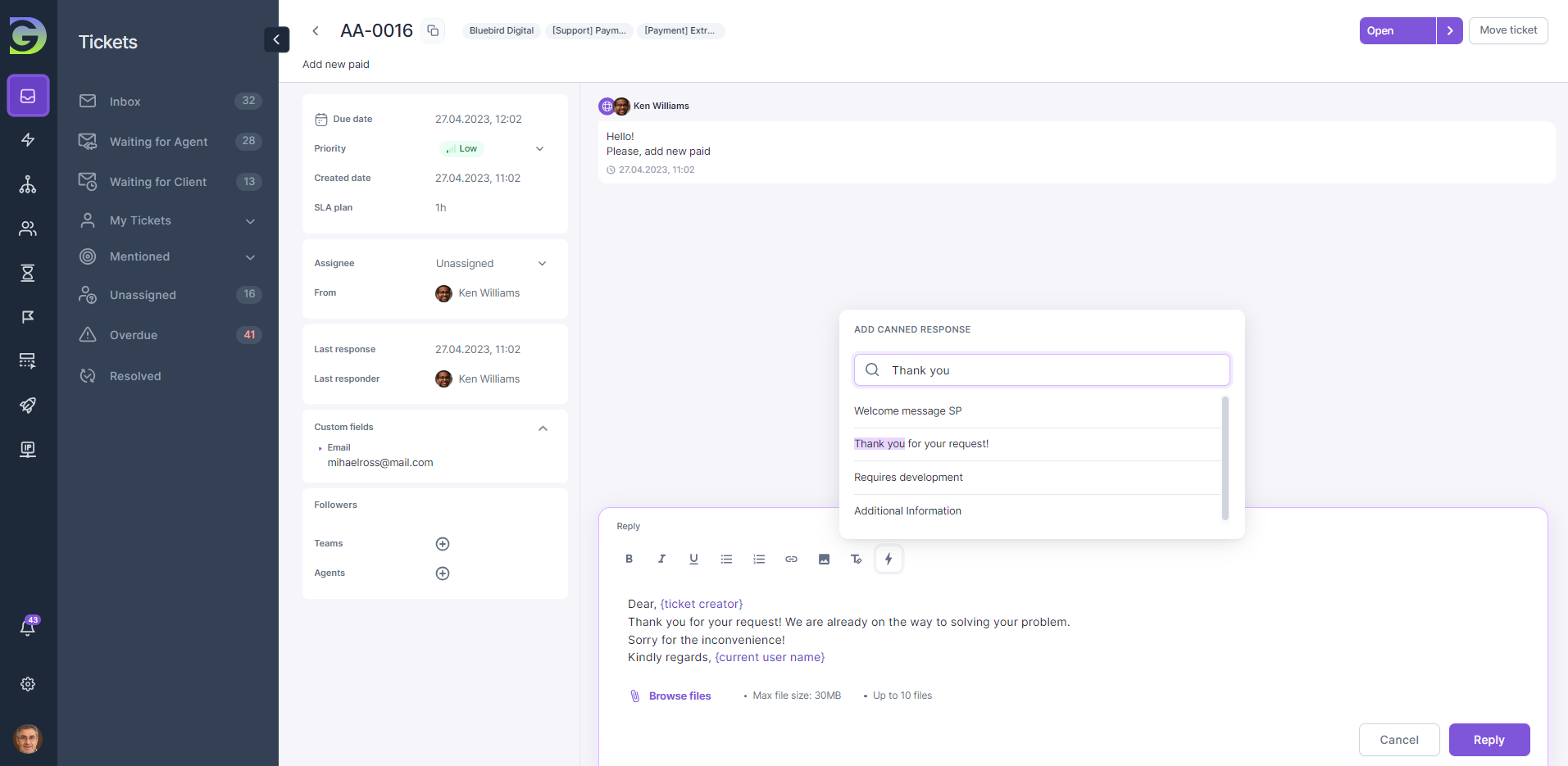Click the canned response lightning icon
Screen dimensions: 1568x766
click(889, 560)
